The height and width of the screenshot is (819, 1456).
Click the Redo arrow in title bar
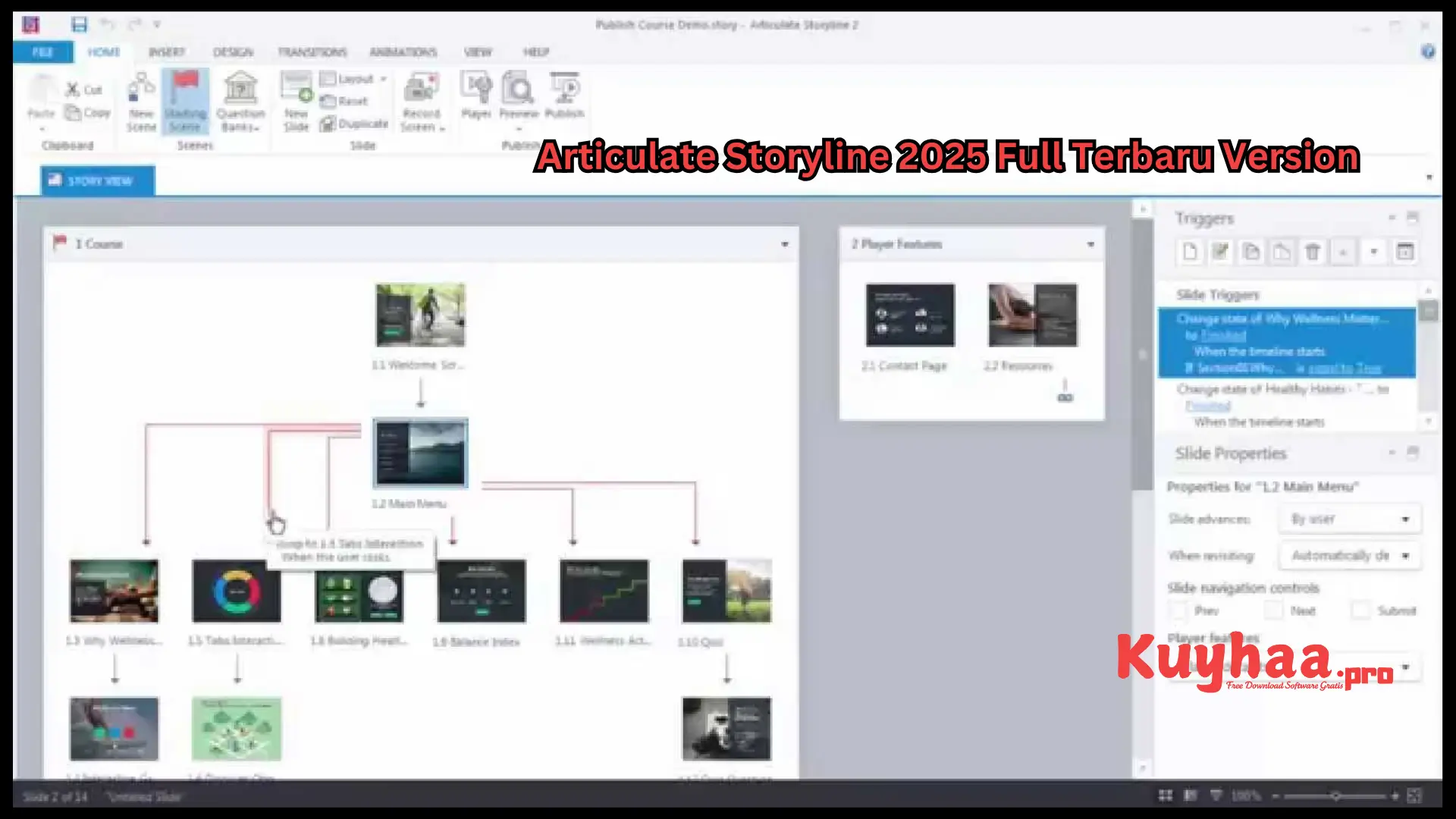click(x=134, y=24)
